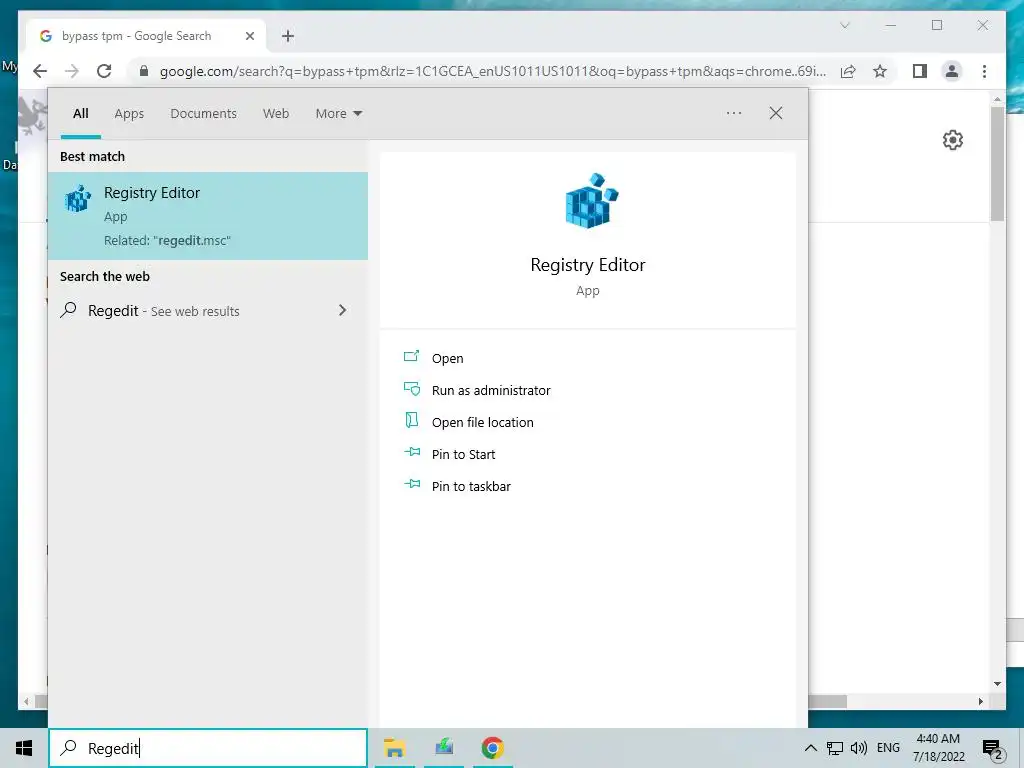Open network status tray icon
The image size is (1024, 768).
[835, 748]
